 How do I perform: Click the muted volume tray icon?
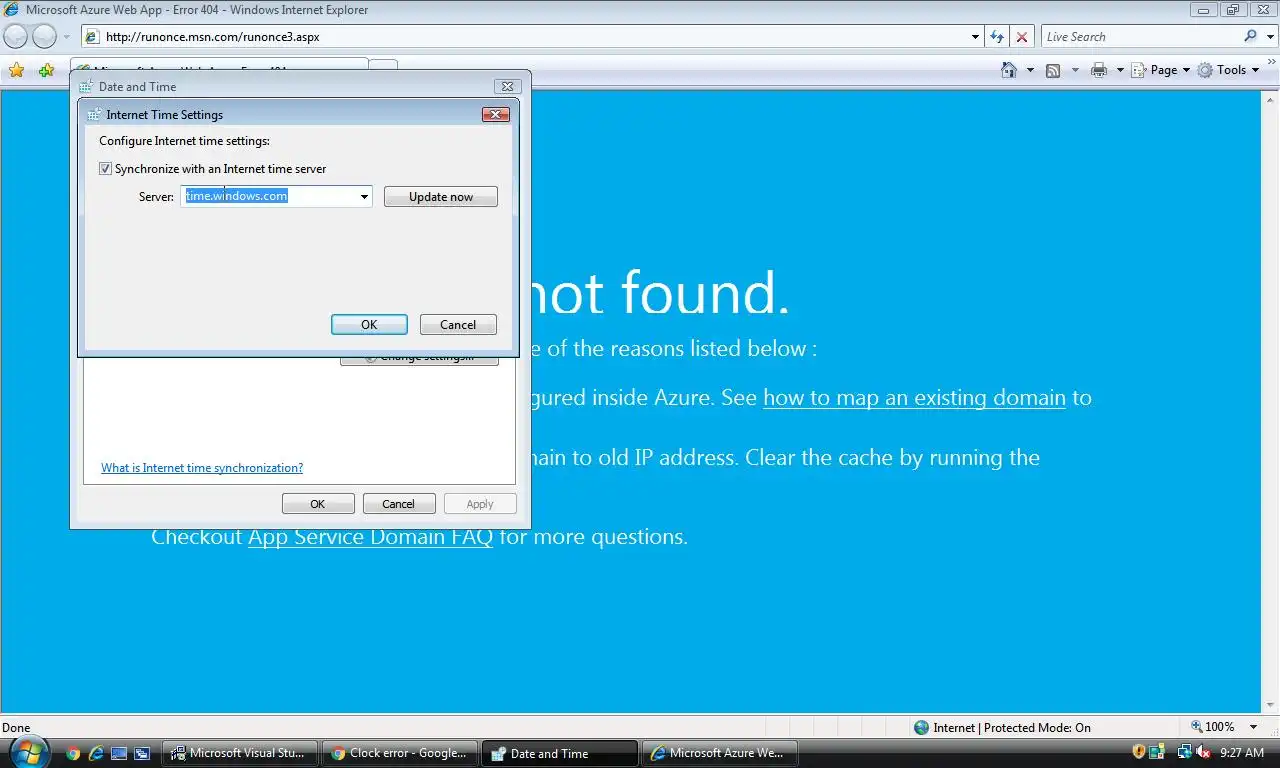(1203, 752)
